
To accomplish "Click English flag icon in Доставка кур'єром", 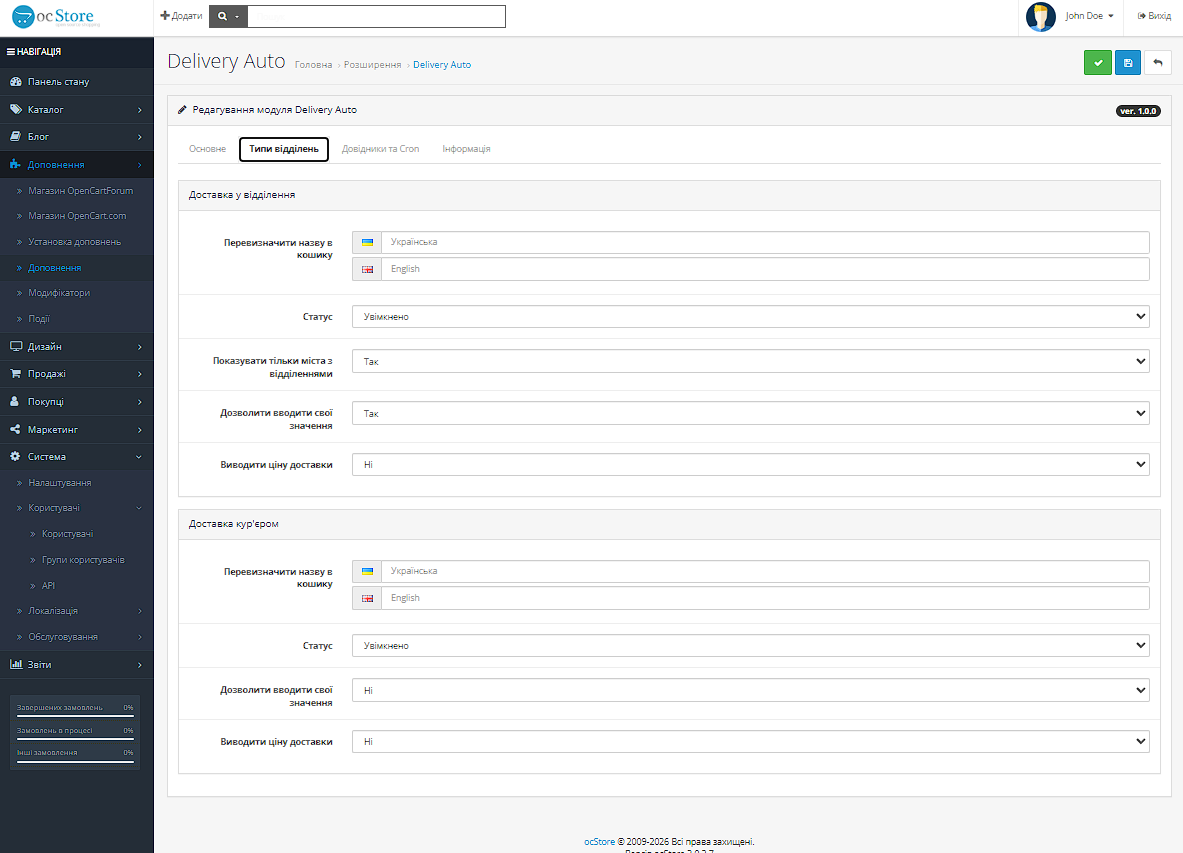I will [x=367, y=598].
